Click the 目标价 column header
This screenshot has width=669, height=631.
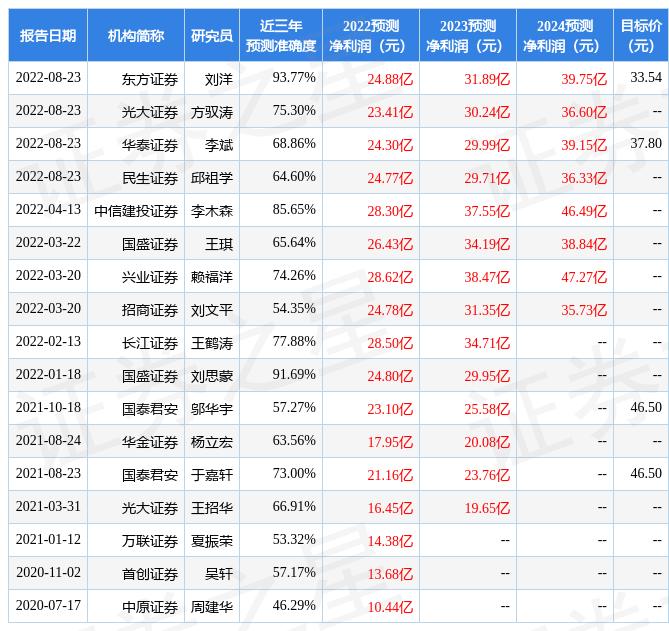coord(641,35)
